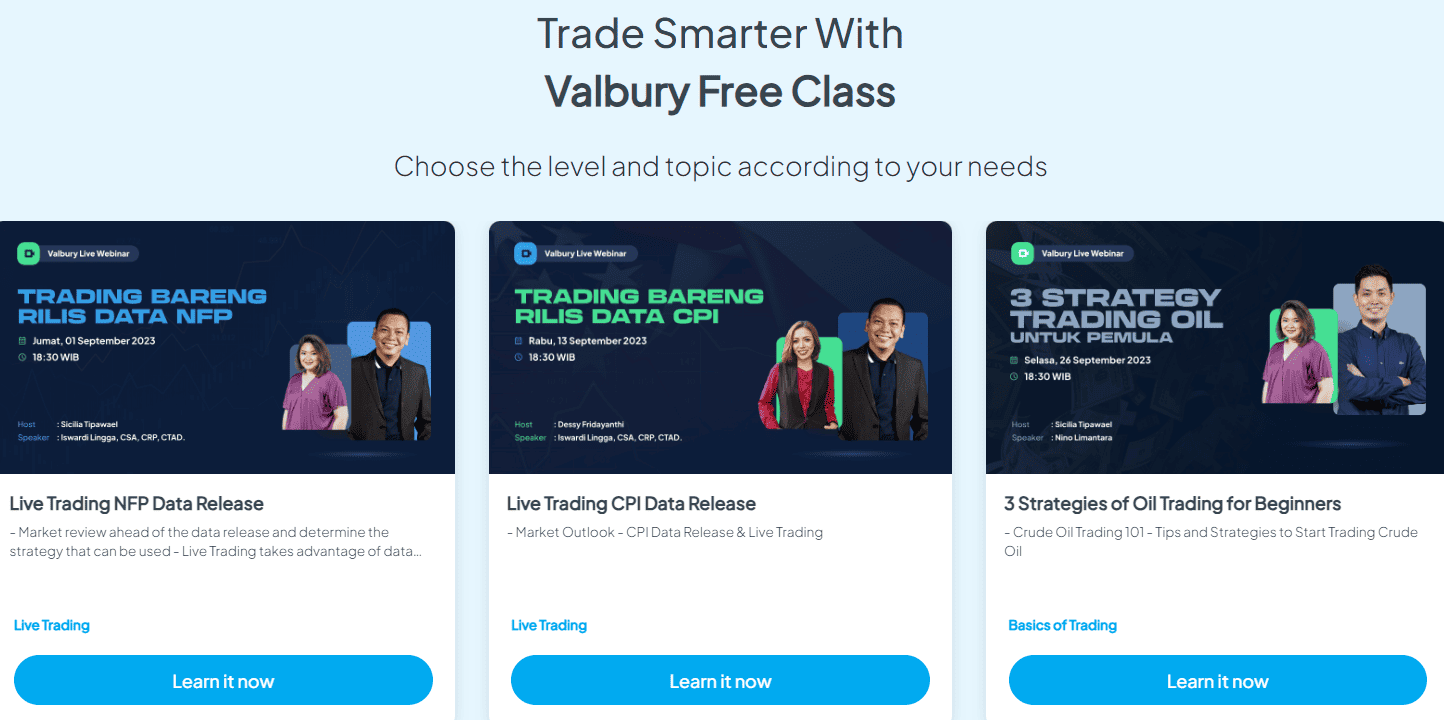Select the Live Trading CPI Data Release title
Image resolution: width=1444 pixels, height=720 pixels.
[631, 503]
